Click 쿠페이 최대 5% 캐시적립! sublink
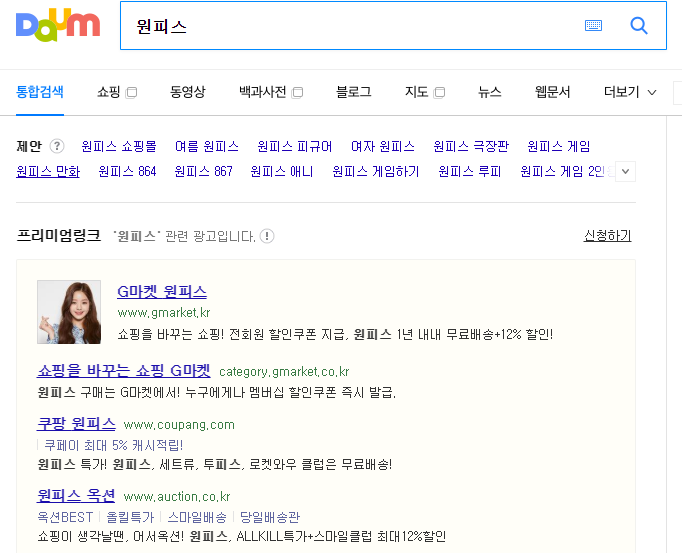Screen dimensions: 682x553 114,446
